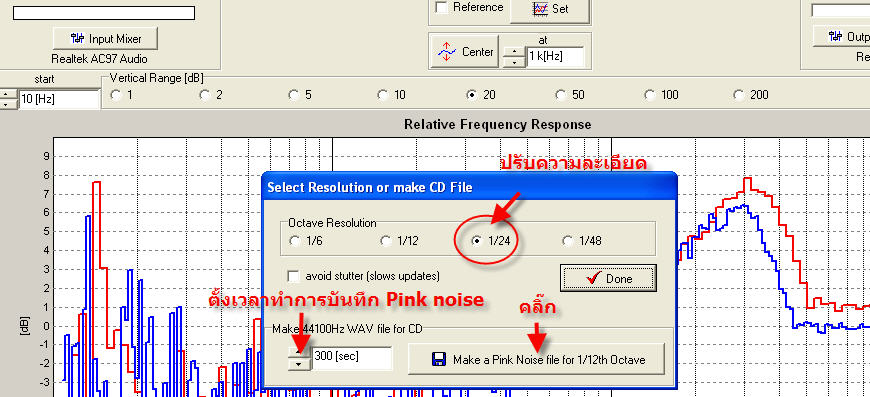Decrease the start frequency stepper
Screen dimensions: 870x397
(x=6, y=105)
